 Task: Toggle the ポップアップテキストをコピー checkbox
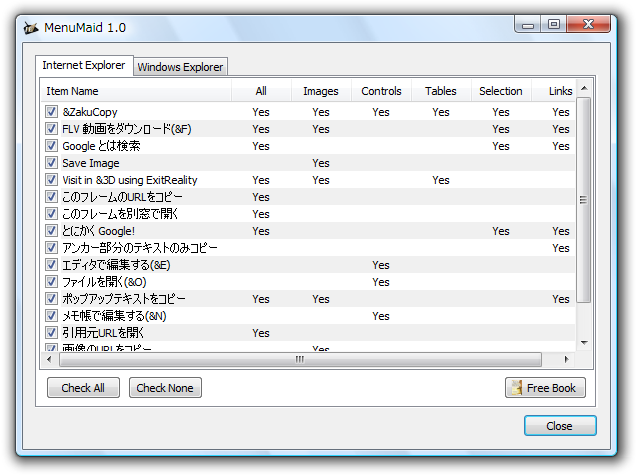[51, 299]
